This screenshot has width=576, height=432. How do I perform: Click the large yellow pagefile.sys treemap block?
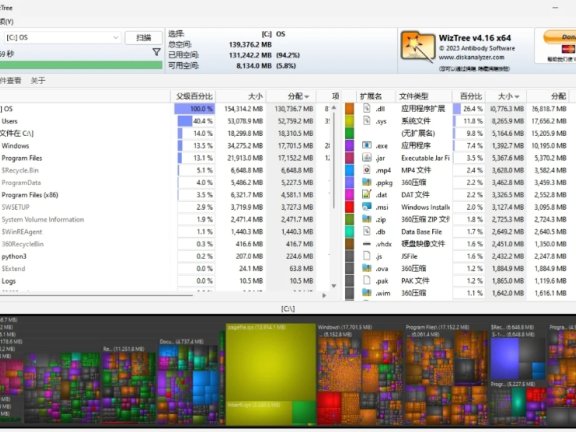click(271, 362)
